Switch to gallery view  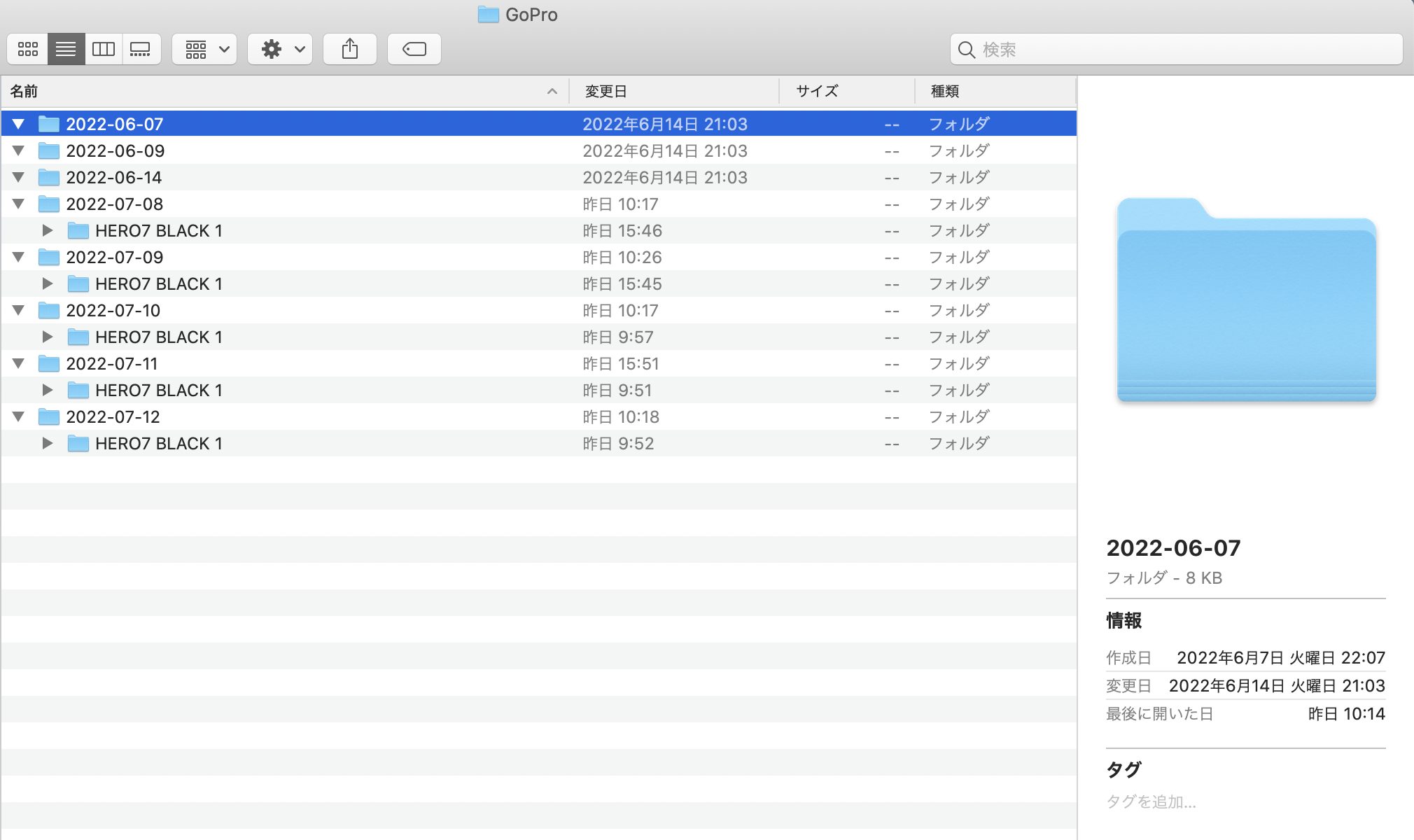(x=141, y=49)
